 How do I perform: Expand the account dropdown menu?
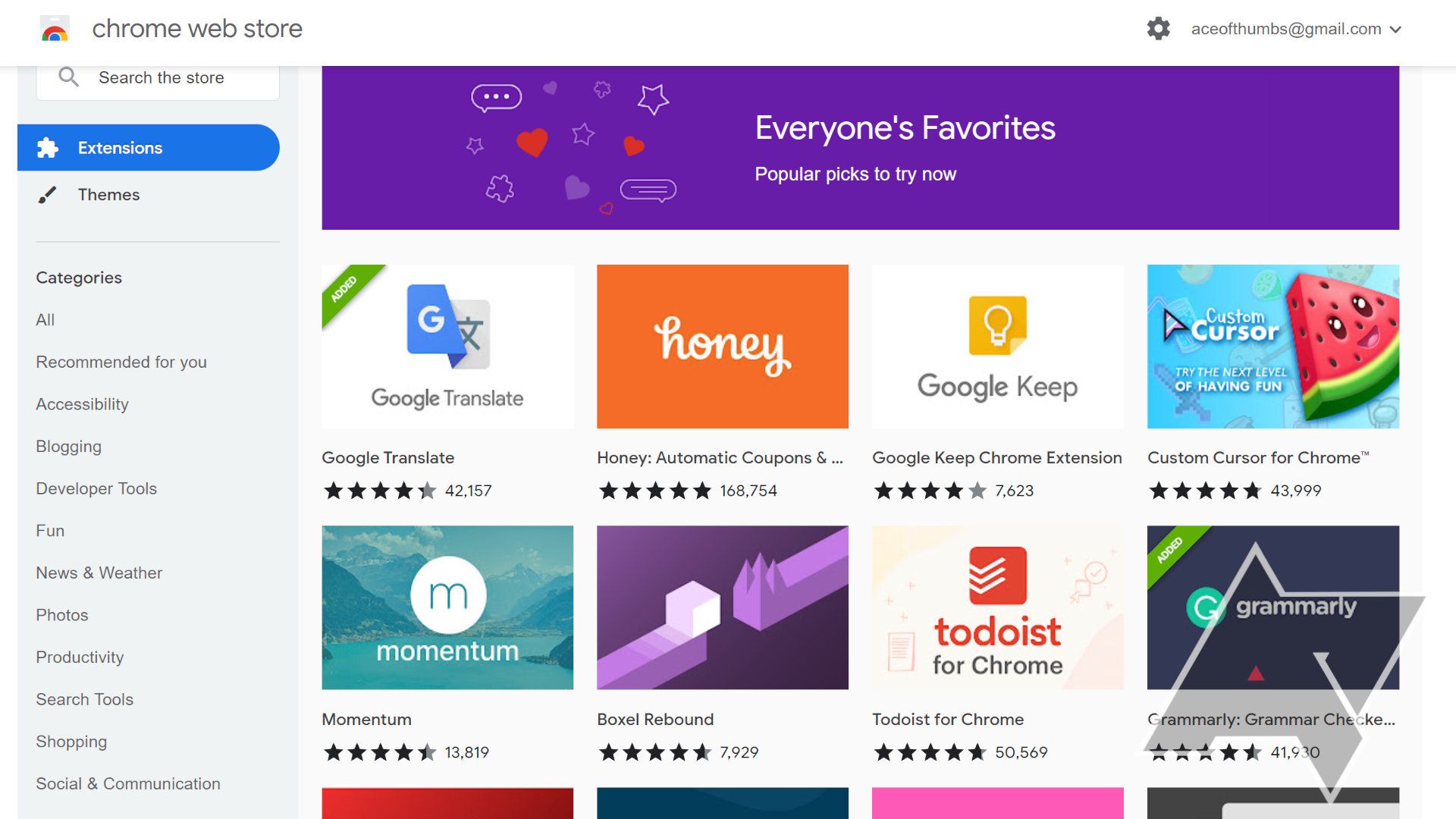pos(1398,28)
